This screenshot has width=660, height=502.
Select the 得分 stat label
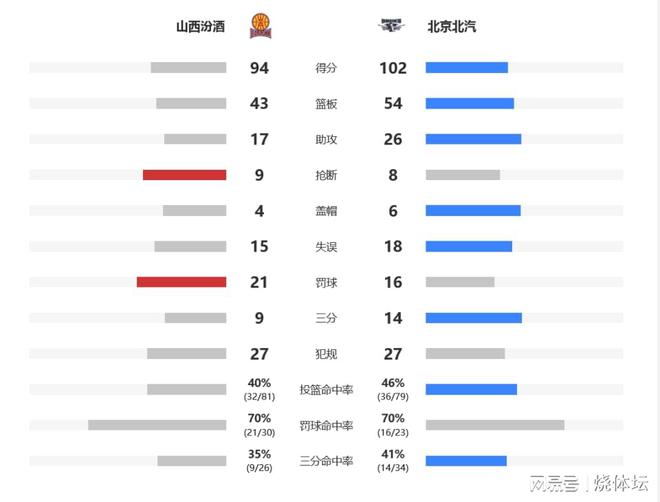point(326,68)
